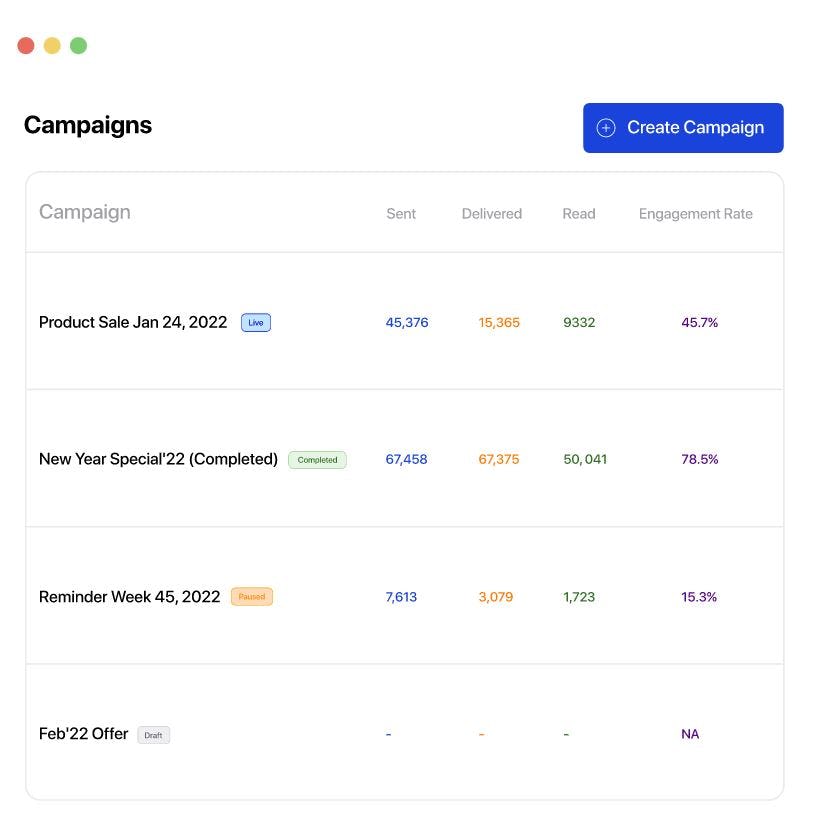Viewport: 823px width, 829px height.
Task: Open the Campaigns page heading
Action: (87, 124)
